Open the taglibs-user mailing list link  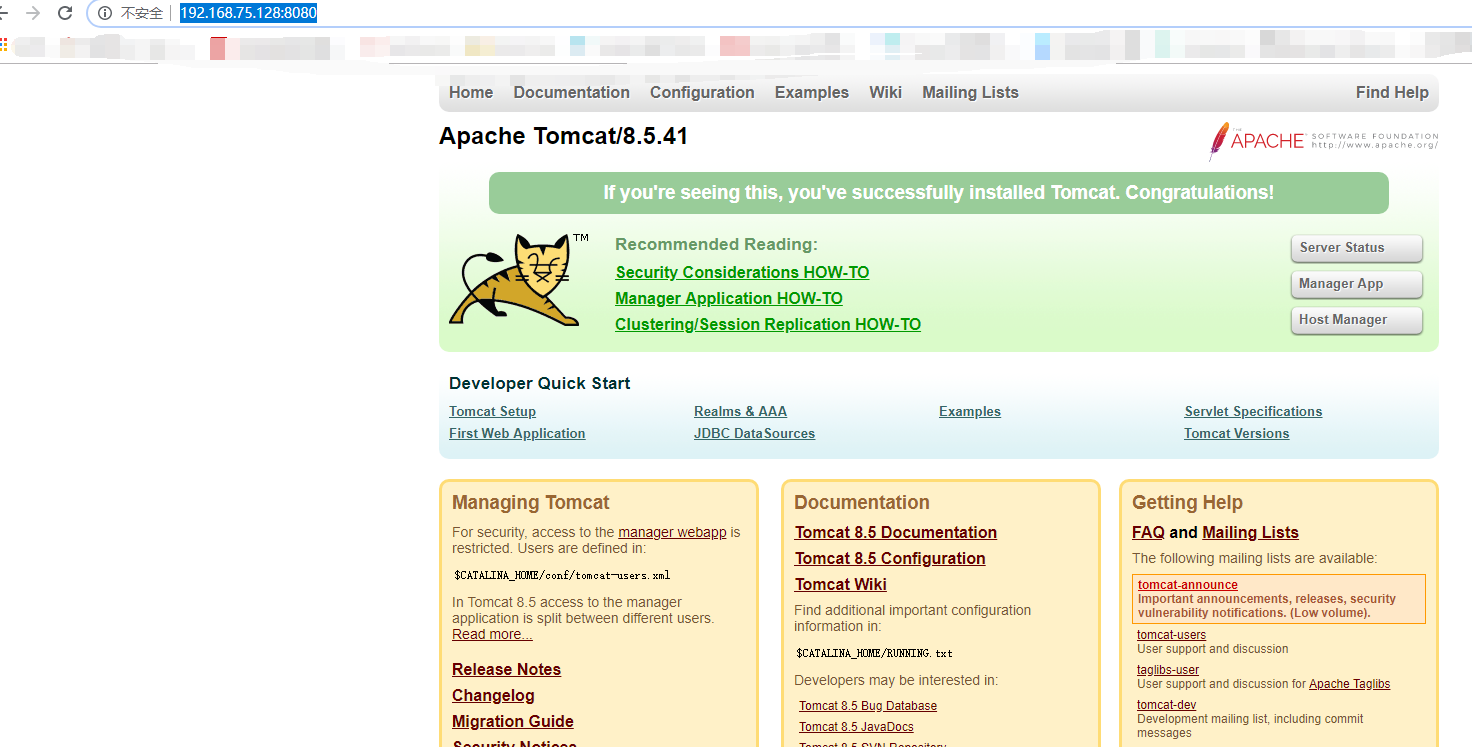1168,670
